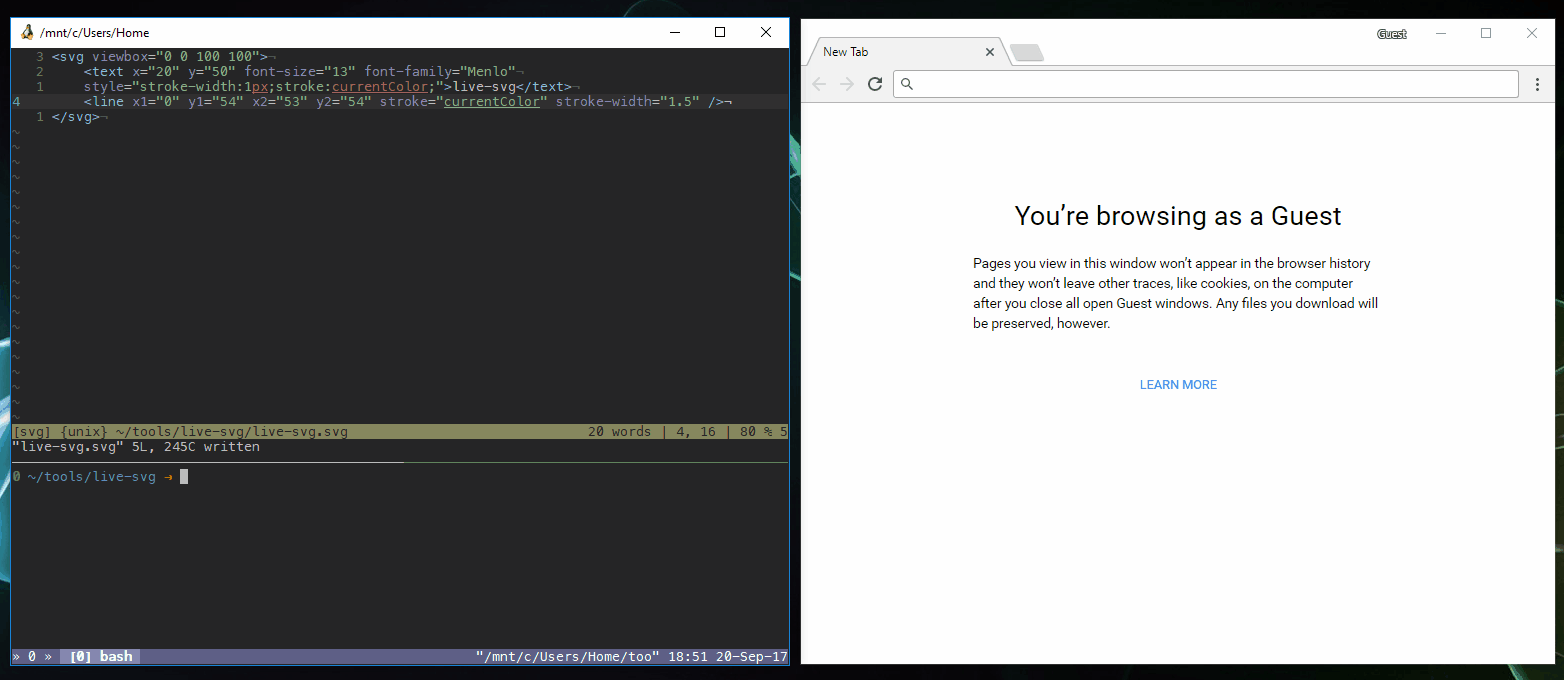The width and height of the screenshot is (1564, 680).
Task: Click the x2="53" attribute in code
Action: coord(279,102)
